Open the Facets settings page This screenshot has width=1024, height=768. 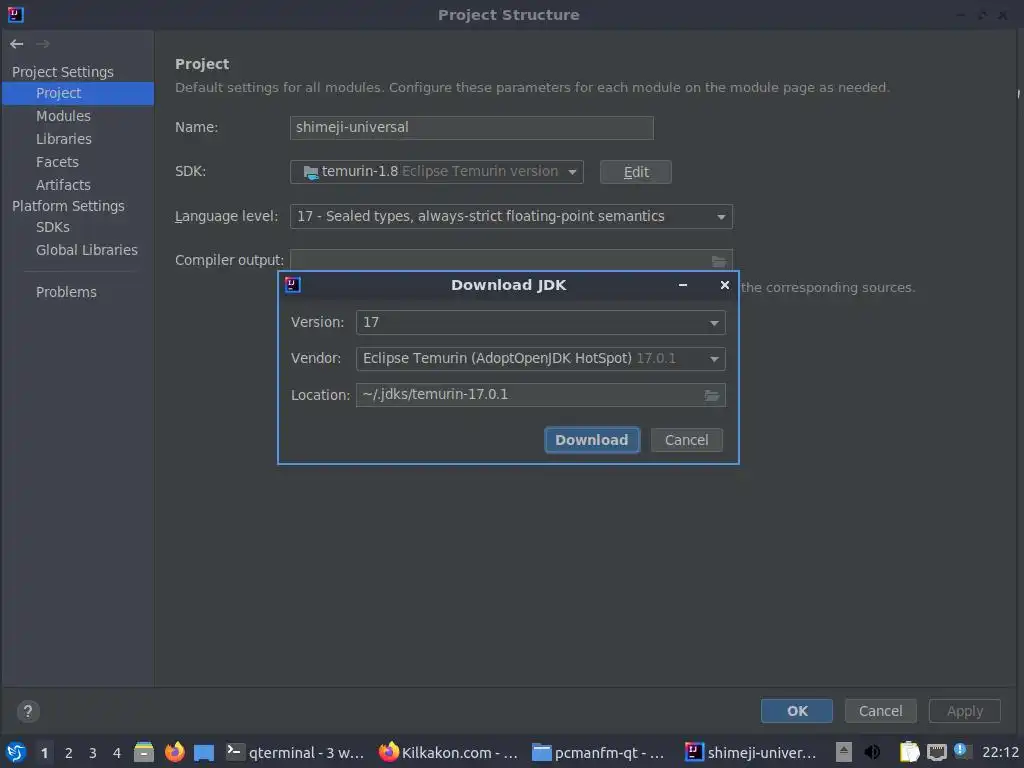[57, 162]
